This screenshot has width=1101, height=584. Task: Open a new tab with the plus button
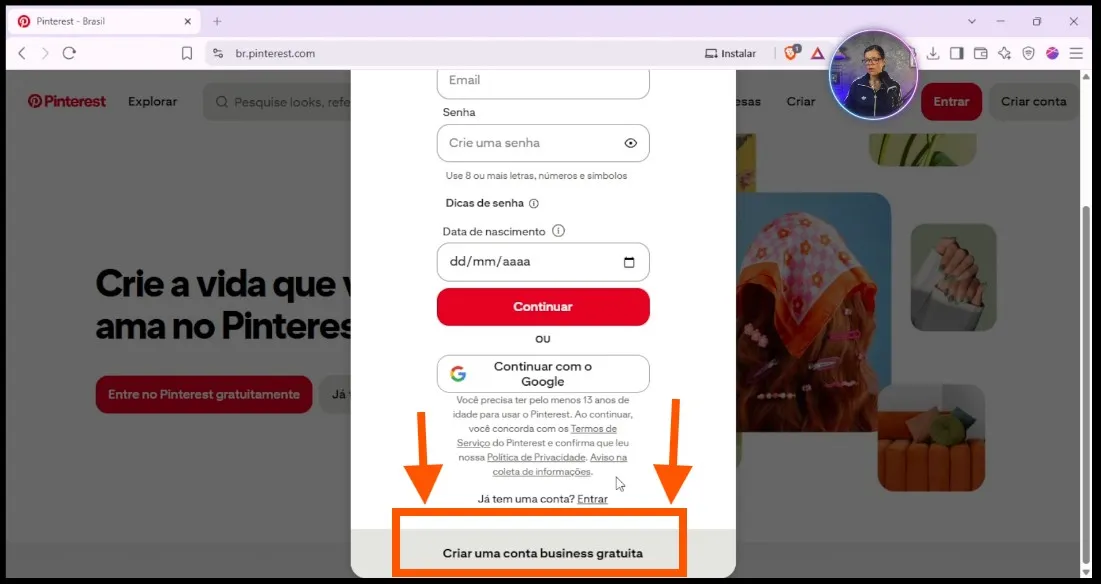click(217, 22)
